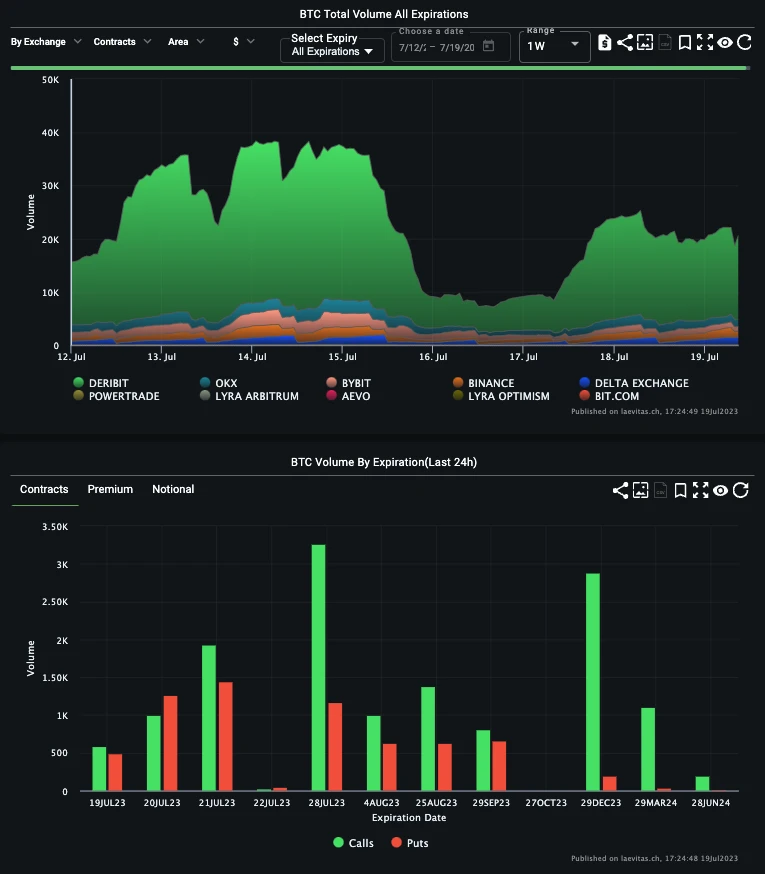Open the Range 1W dropdown
The height and width of the screenshot is (874, 765).
pyautogui.click(x=554, y=46)
